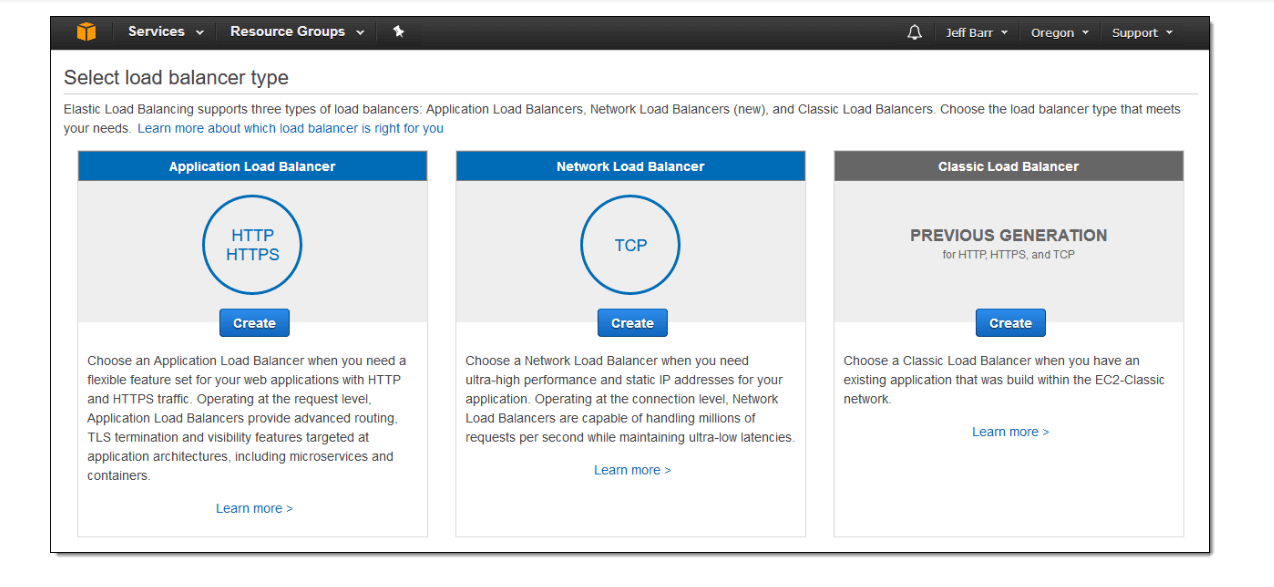Click the TCP circle graphic
The width and height of the screenshot is (1274, 587).
click(x=630, y=245)
